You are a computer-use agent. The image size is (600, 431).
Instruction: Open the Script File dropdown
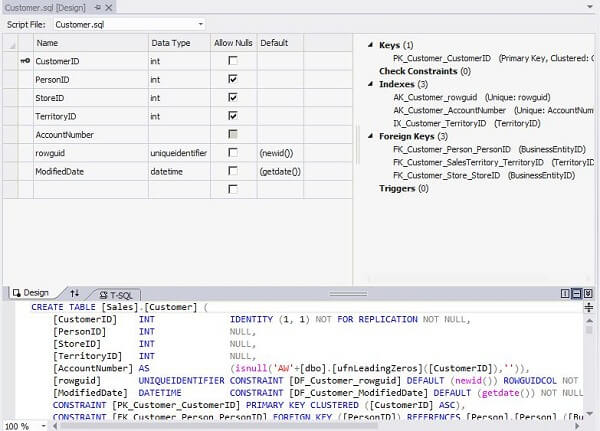[x=200, y=23]
